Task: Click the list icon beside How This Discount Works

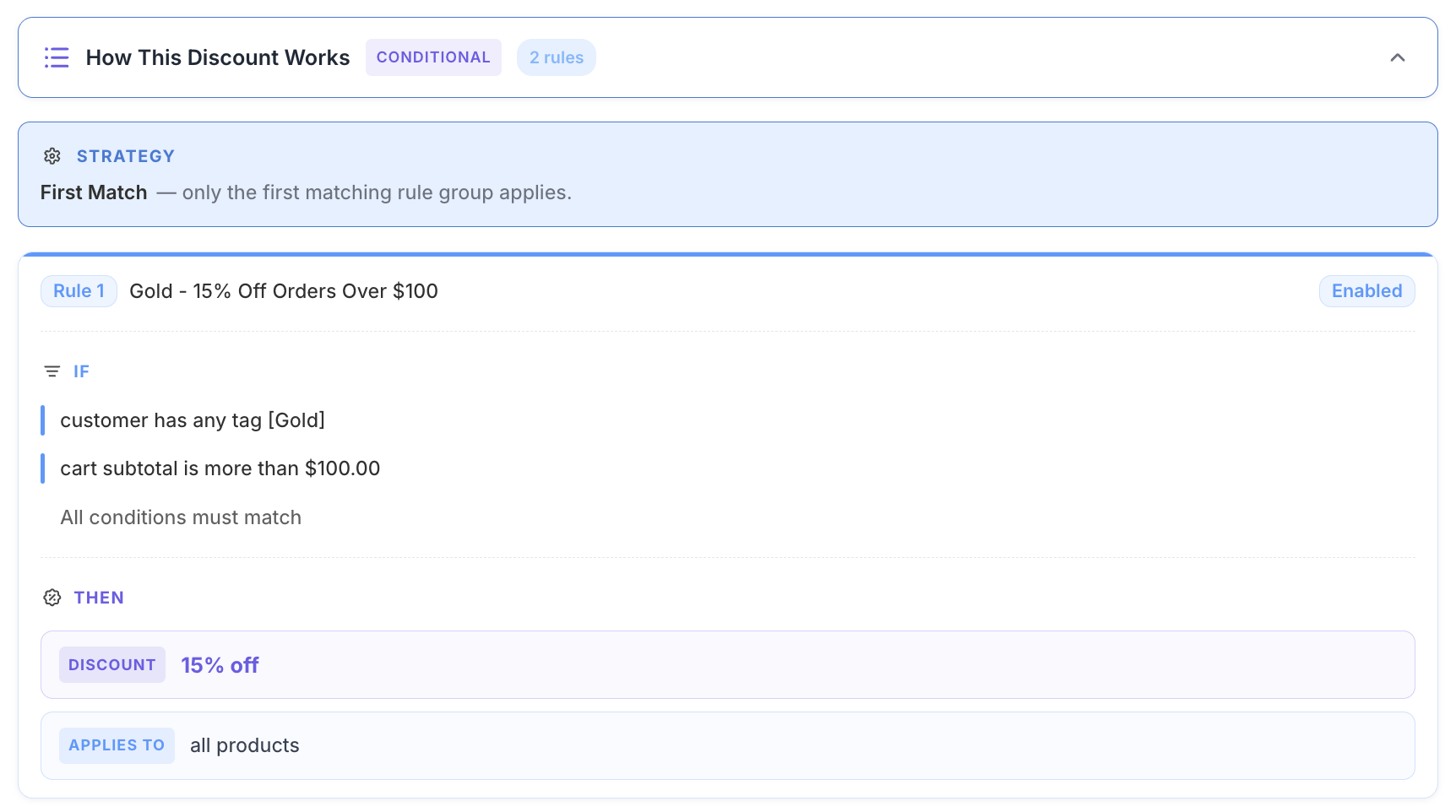Action: [57, 57]
